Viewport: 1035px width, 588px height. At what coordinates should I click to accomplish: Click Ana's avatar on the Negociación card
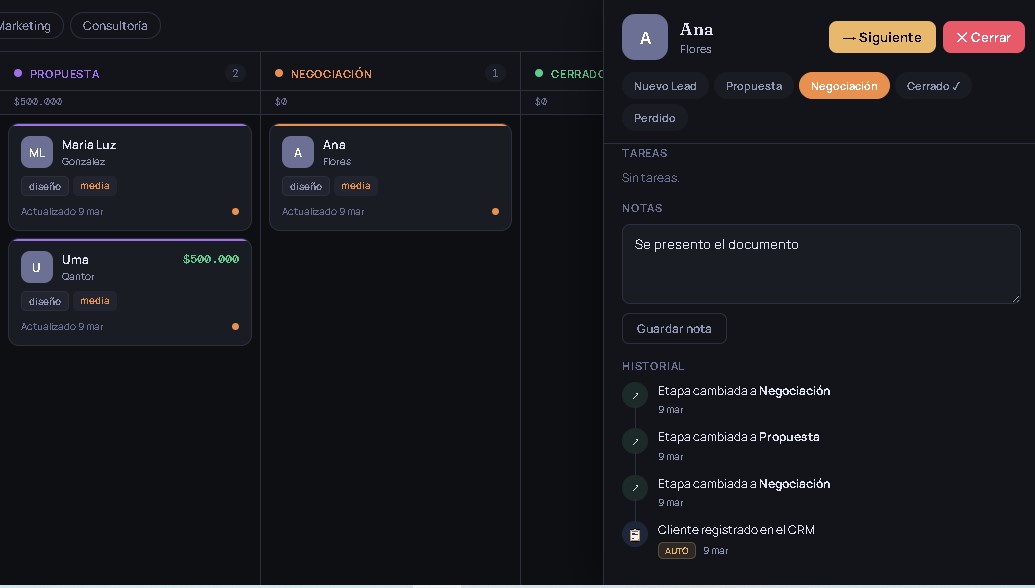298,152
